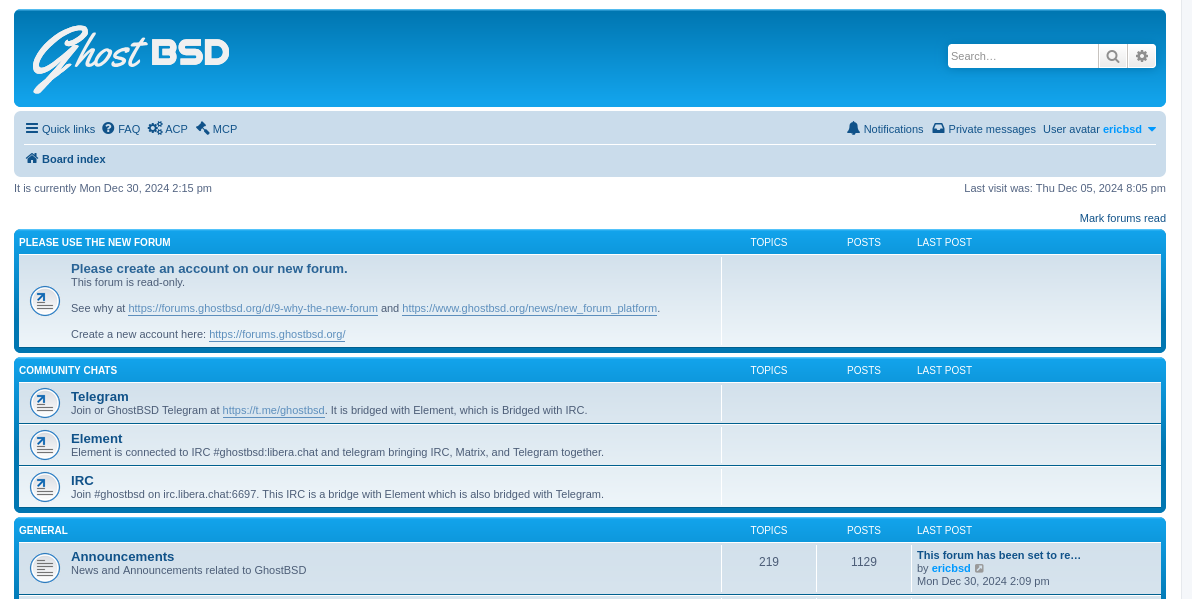The image size is (1192, 599).
Task: Focus the Search input field
Action: 1022,56
